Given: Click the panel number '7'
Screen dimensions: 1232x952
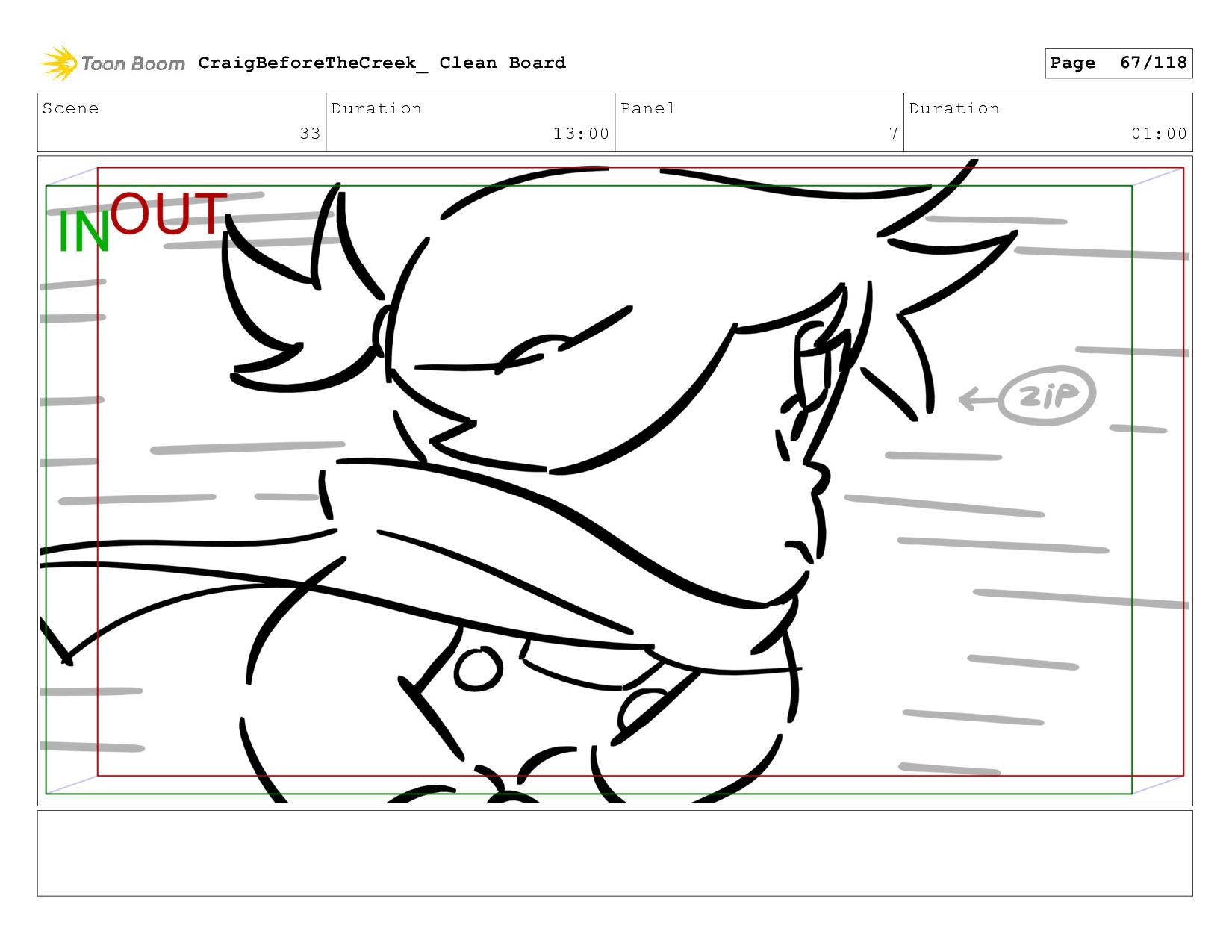Looking at the screenshot, I should click(893, 134).
